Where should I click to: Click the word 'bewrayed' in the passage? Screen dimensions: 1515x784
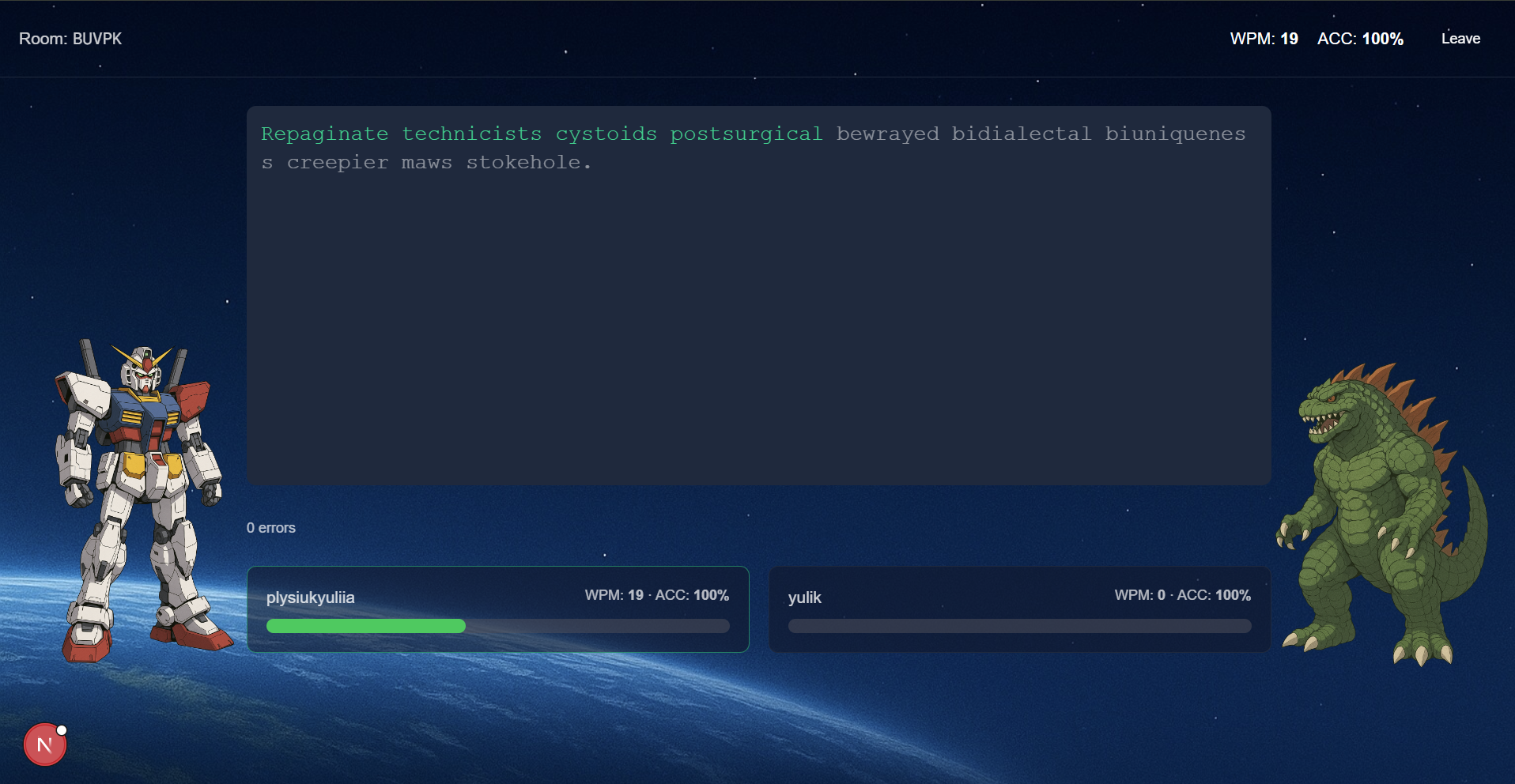[x=888, y=134]
